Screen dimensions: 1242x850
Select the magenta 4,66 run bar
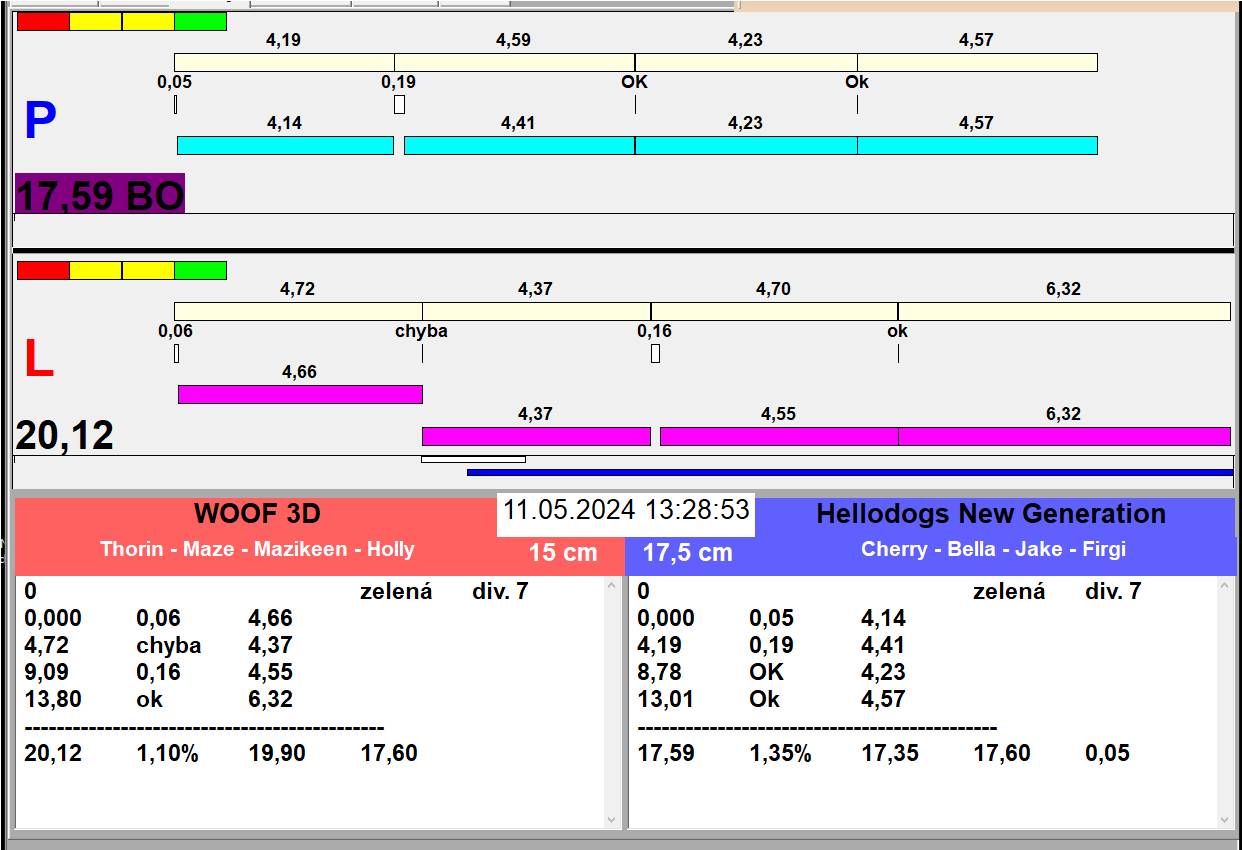pos(300,394)
